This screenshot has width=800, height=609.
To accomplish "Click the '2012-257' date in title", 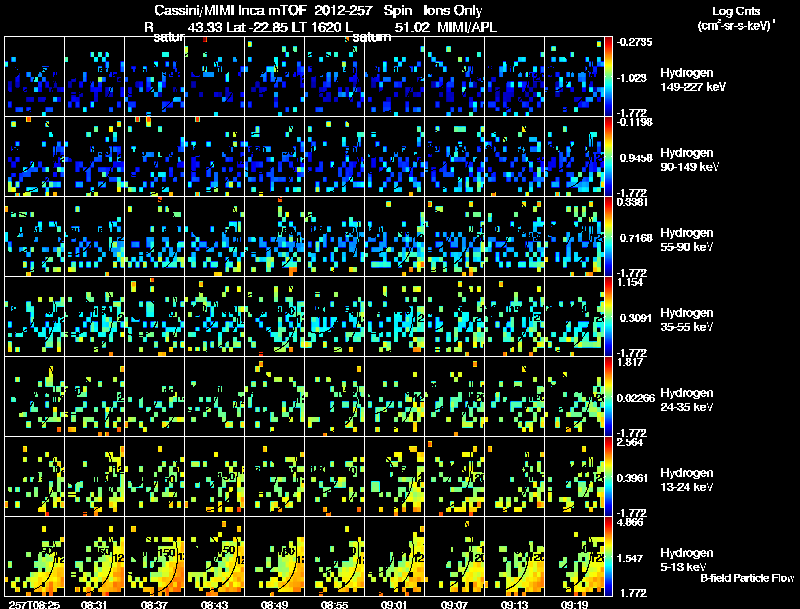I will point(343,10).
